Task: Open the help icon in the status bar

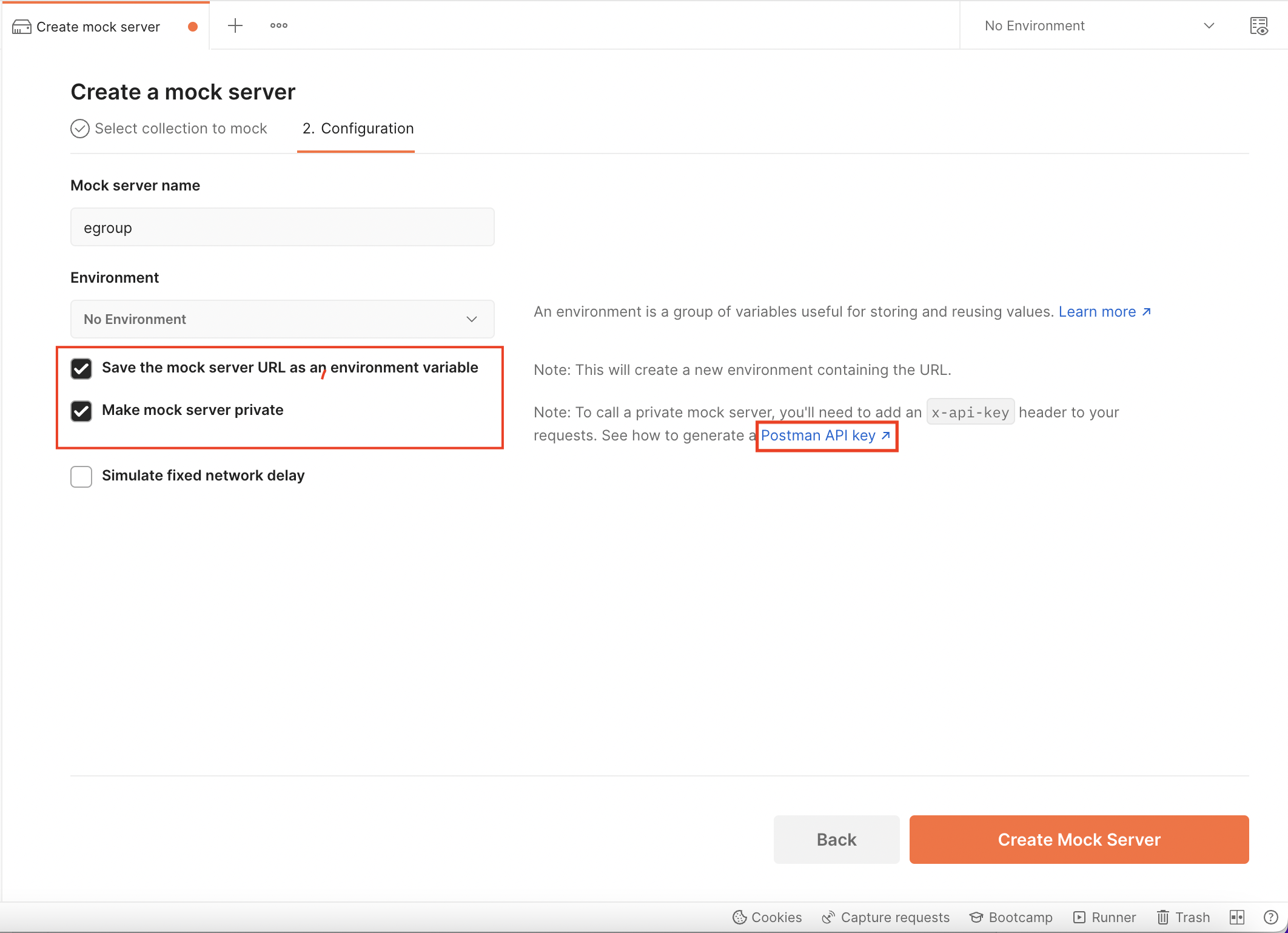Action: (x=1272, y=917)
